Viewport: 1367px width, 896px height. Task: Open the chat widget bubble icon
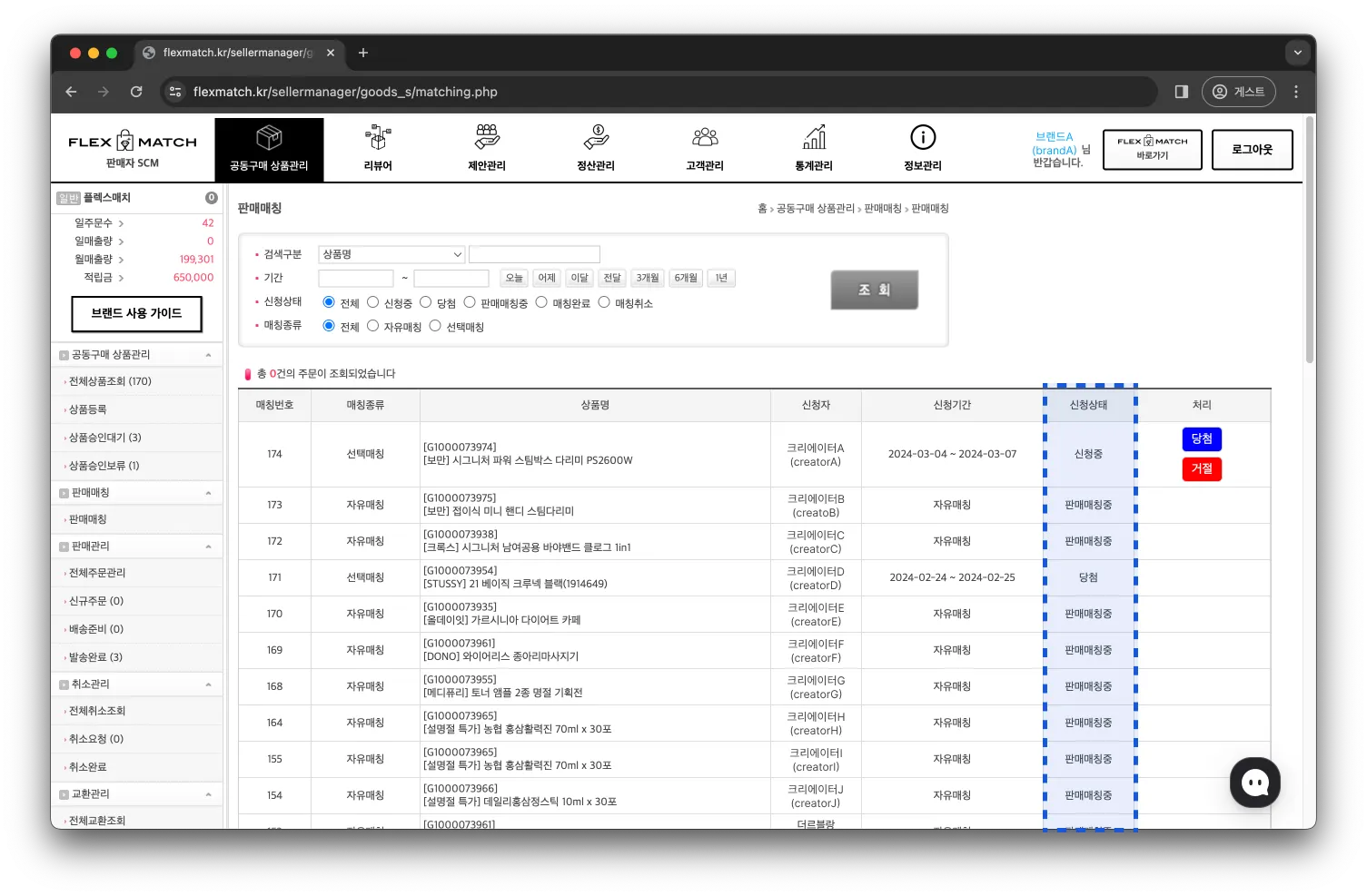pos(1254,783)
